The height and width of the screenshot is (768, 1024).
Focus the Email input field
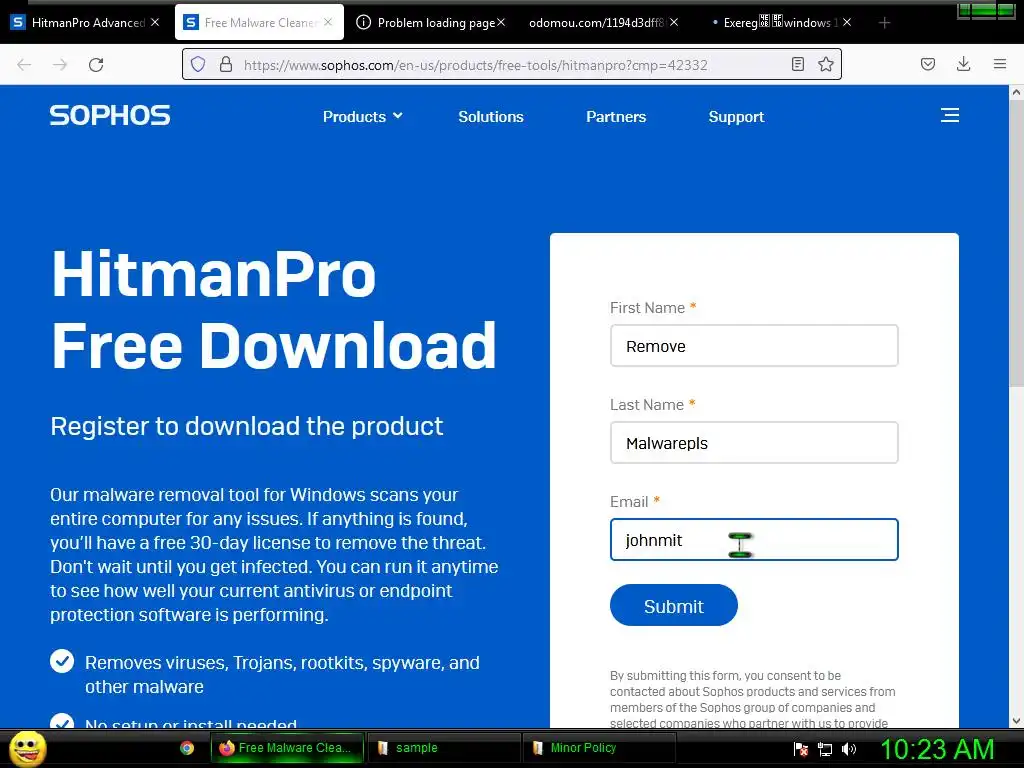click(x=754, y=539)
